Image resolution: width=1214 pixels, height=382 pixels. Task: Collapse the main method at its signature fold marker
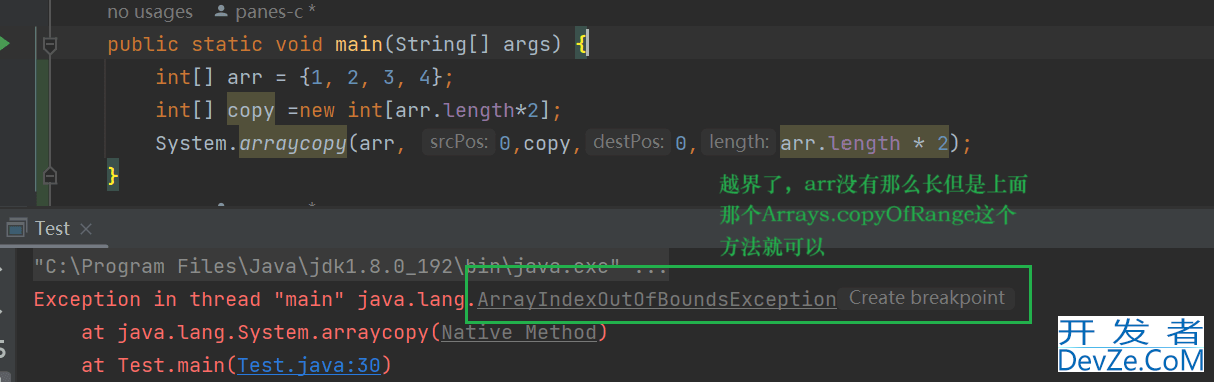(50, 44)
